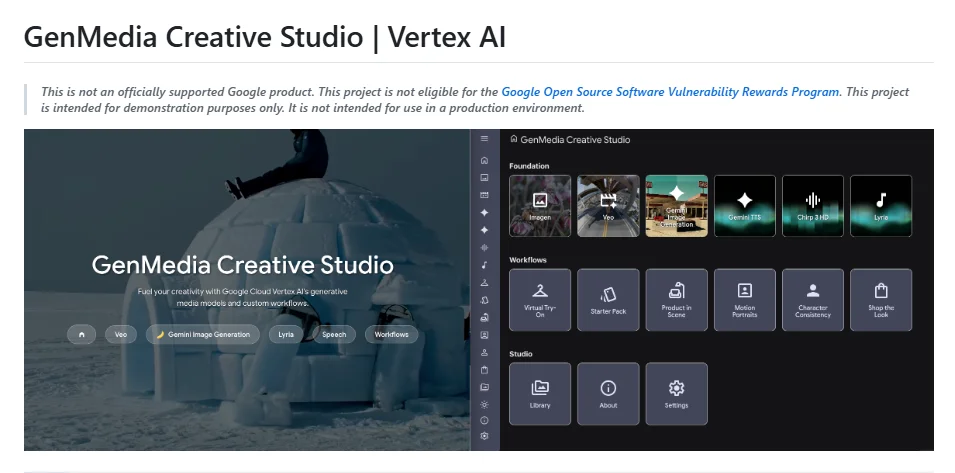Launch the Shop the Look workflow tile
Image resolution: width=955 pixels, height=473 pixels.
click(881, 300)
